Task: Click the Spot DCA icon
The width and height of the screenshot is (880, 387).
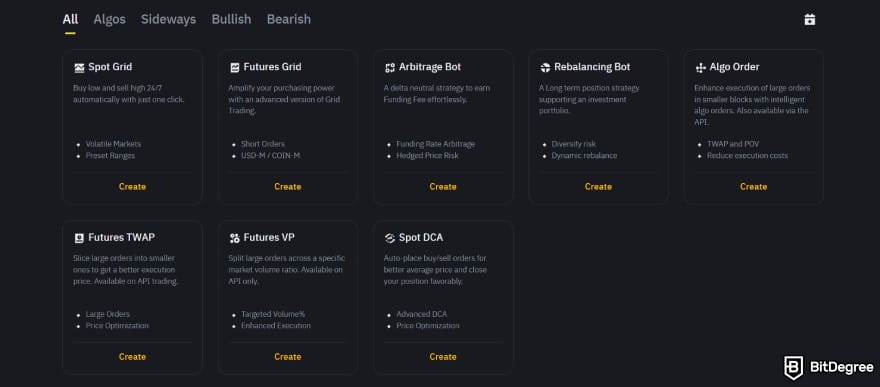Action: 390,238
